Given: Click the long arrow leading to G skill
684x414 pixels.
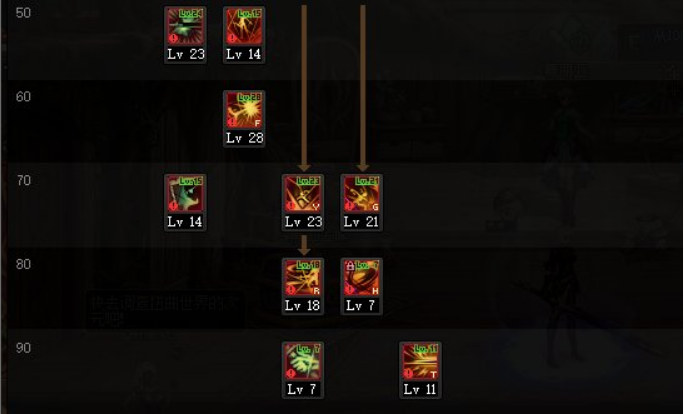Looking at the screenshot, I should click(363, 89).
